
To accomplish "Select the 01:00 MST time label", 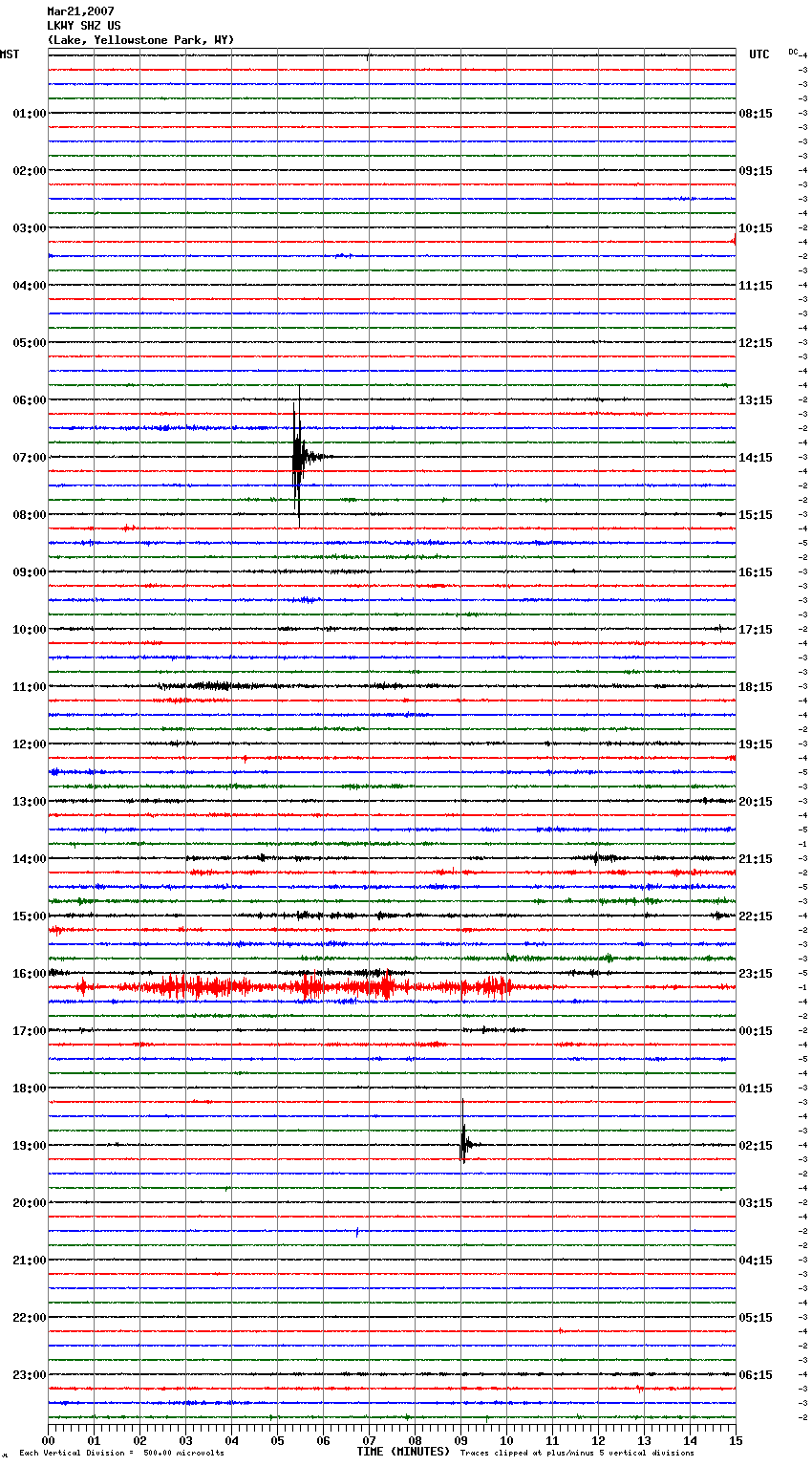I will pyautogui.click(x=30, y=114).
